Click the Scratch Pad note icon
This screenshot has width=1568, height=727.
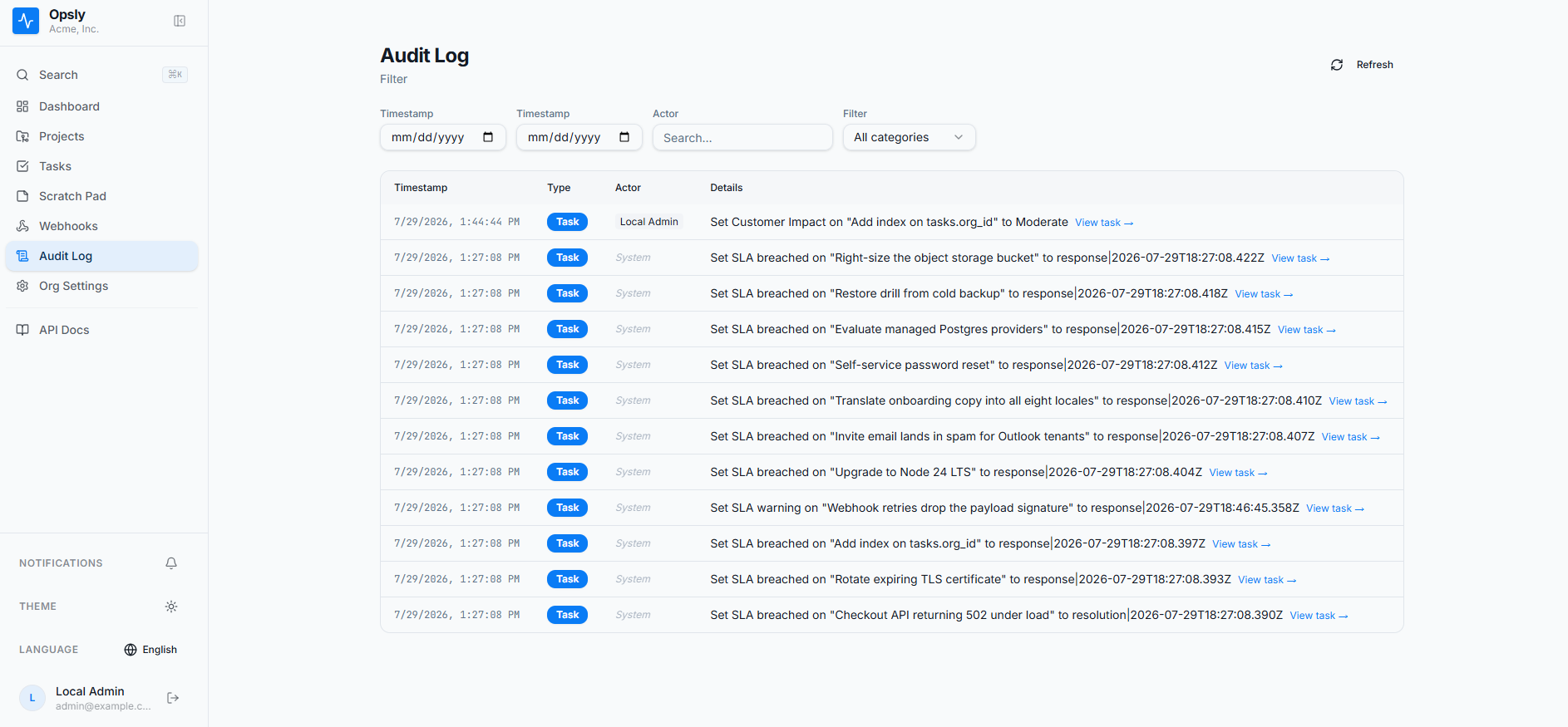point(22,196)
